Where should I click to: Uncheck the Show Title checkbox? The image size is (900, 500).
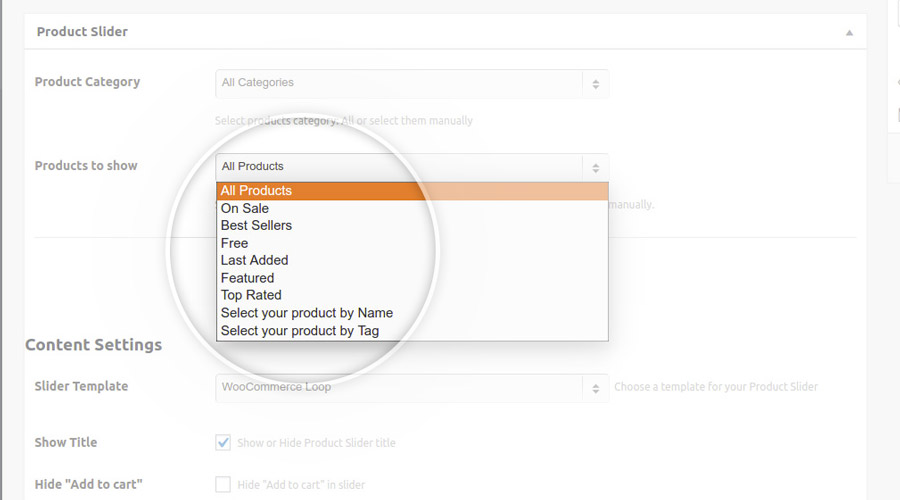coord(223,442)
